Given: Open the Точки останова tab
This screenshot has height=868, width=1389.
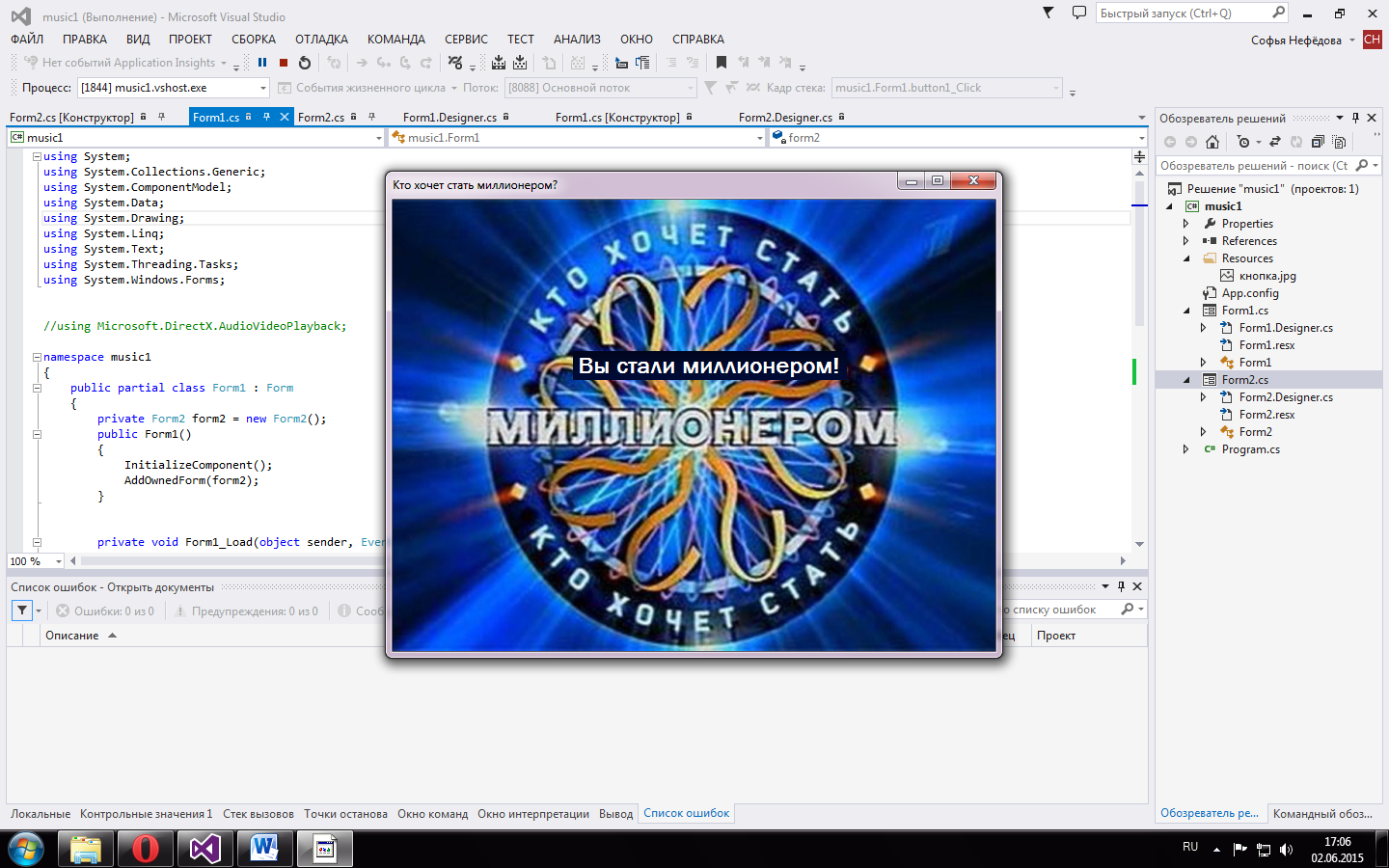Looking at the screenshot, I should (x=345, y=814).
